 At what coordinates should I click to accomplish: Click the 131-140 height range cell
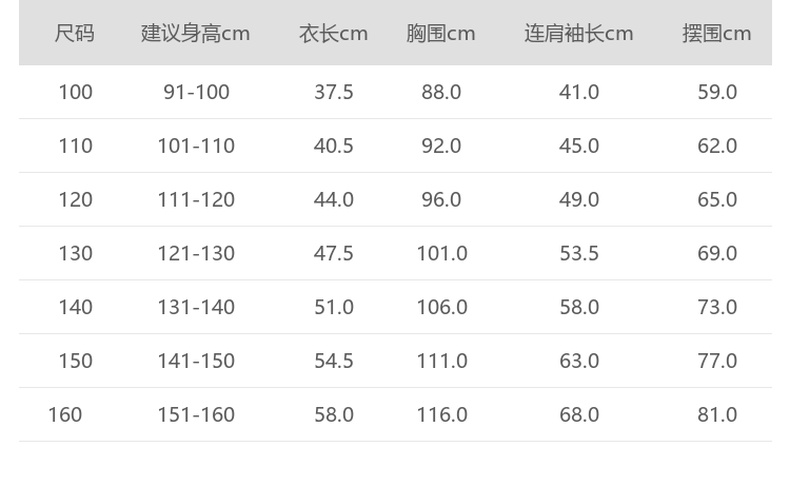pyautogui.click(x=196, y=307)
